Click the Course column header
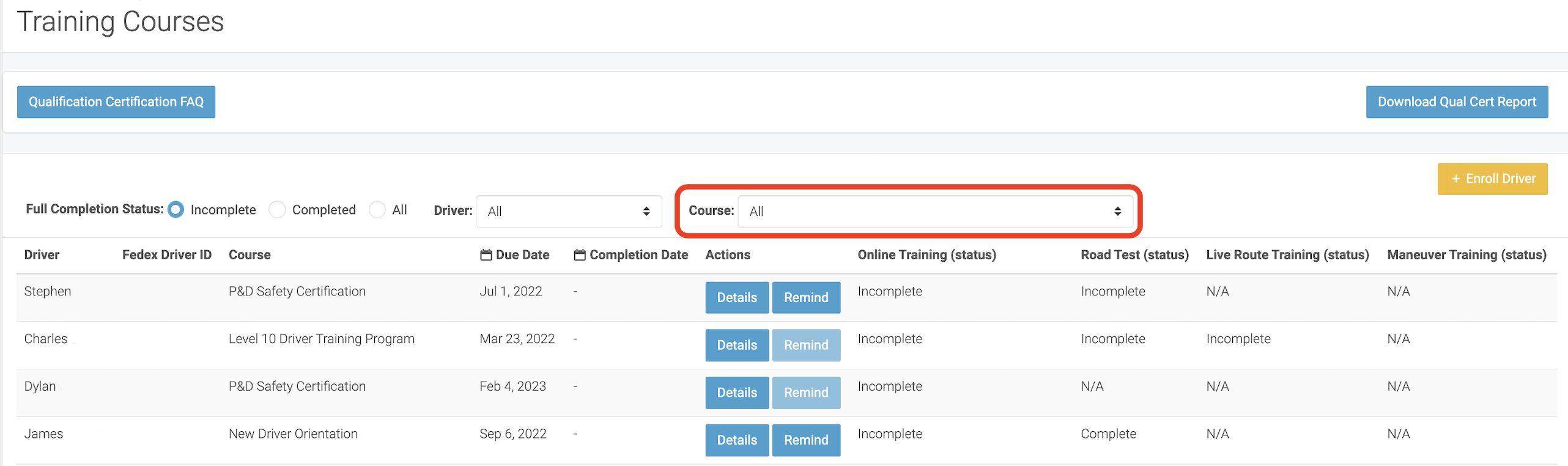 pyautogui.click(x=250, y=255)
